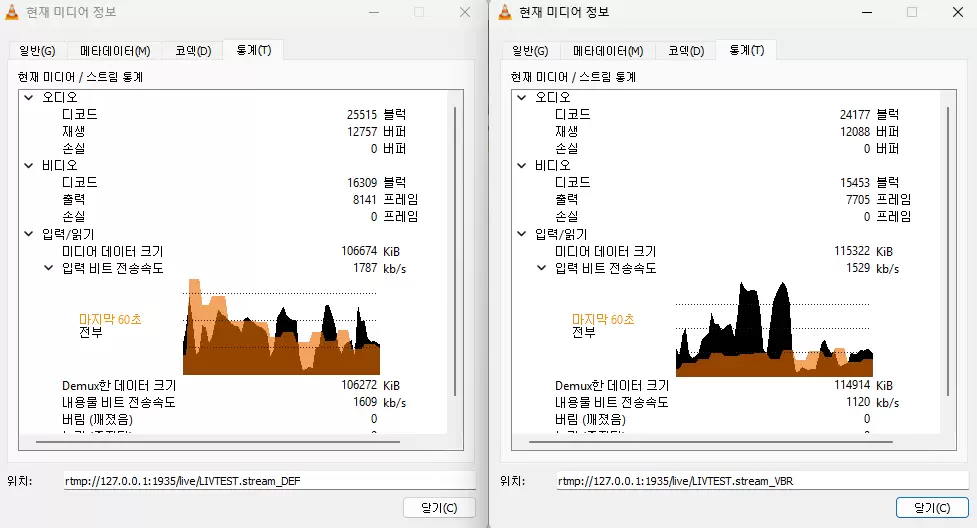Select 내용물 비트 전송속도 row in right window
The width and height of the screenshot is (977, 528).
coord(727,402)
